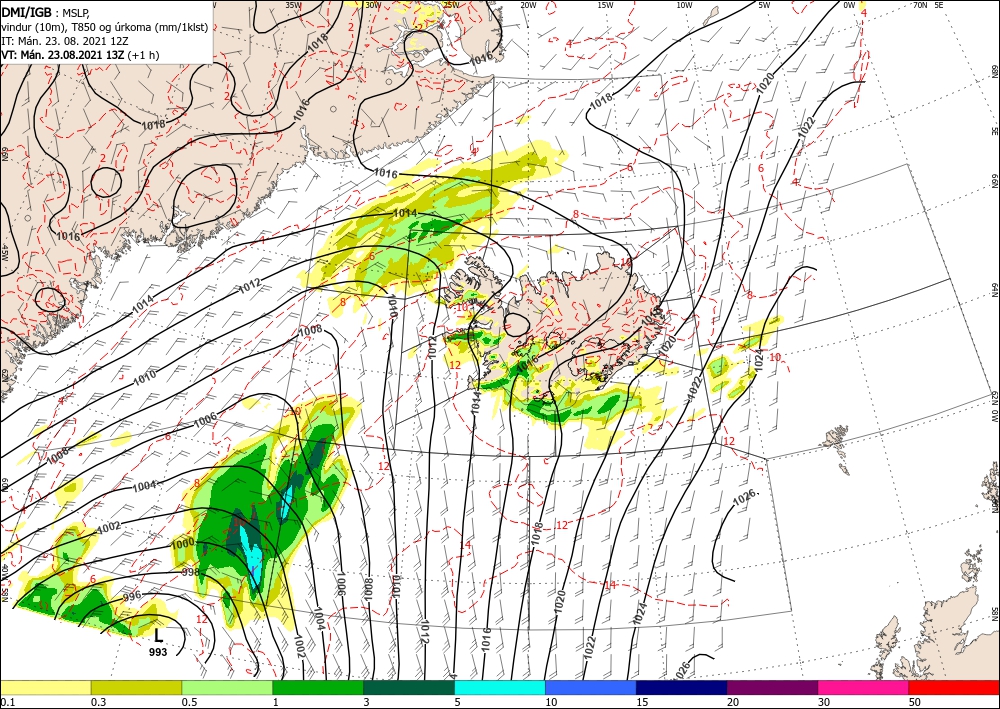This screenshot has height=709, width=1000.
Task: Click the '1026.' isobar label with trailing dot
Action: pos(746,497)
